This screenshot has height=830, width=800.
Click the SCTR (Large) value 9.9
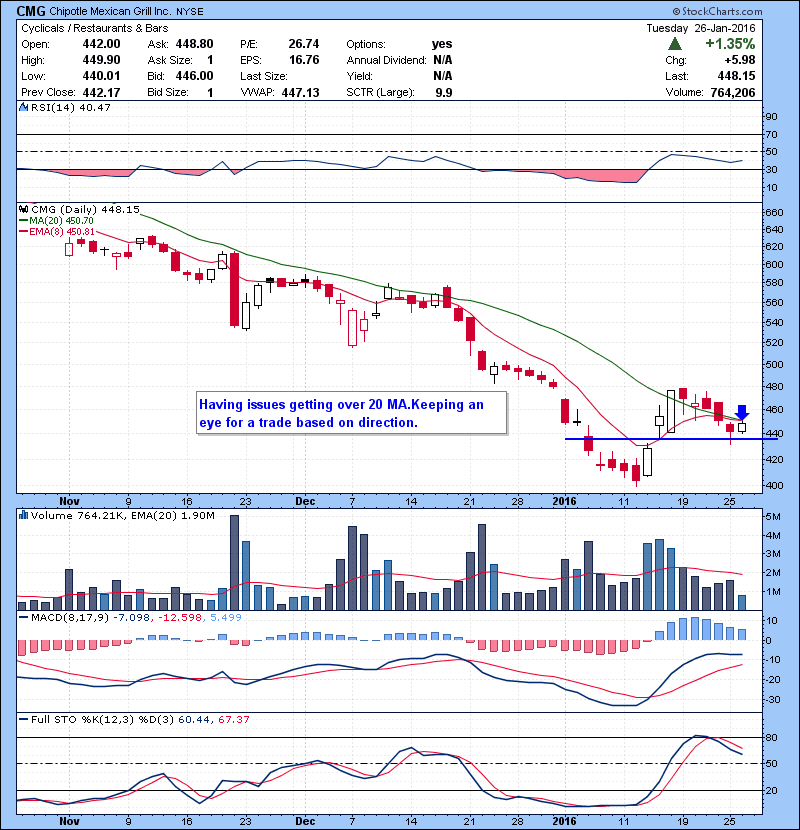[444, 92]
